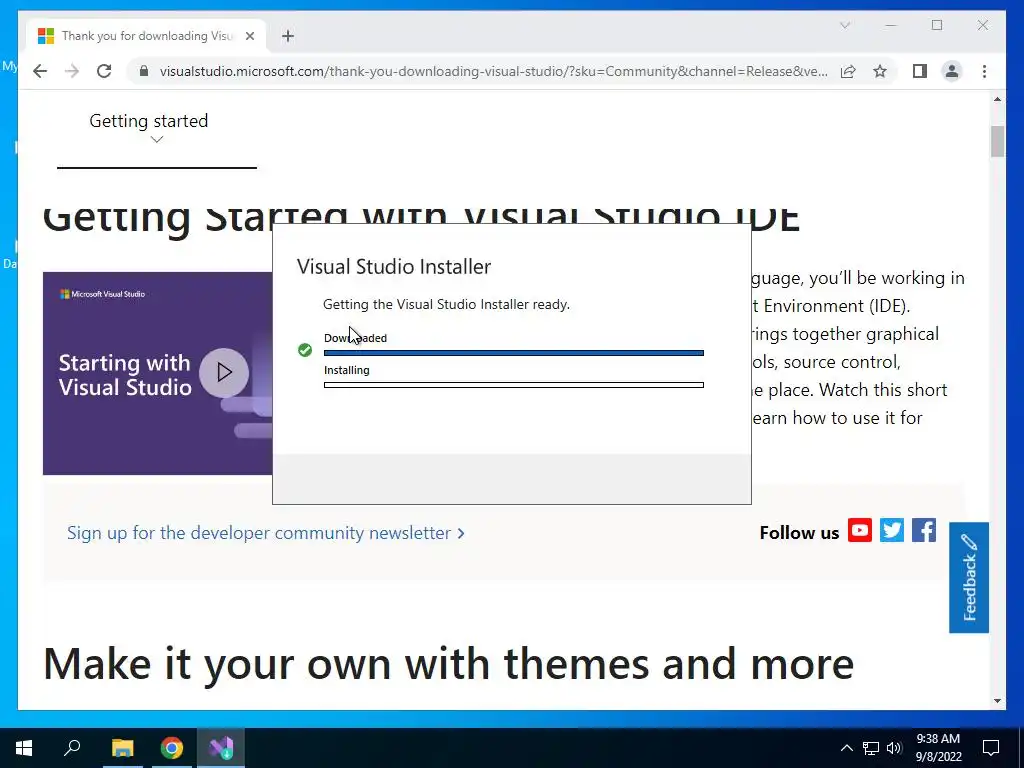Click the address bar URL
Image resolution: width=1024 pixels, height=768 pixels.
(x=493, y=71)
